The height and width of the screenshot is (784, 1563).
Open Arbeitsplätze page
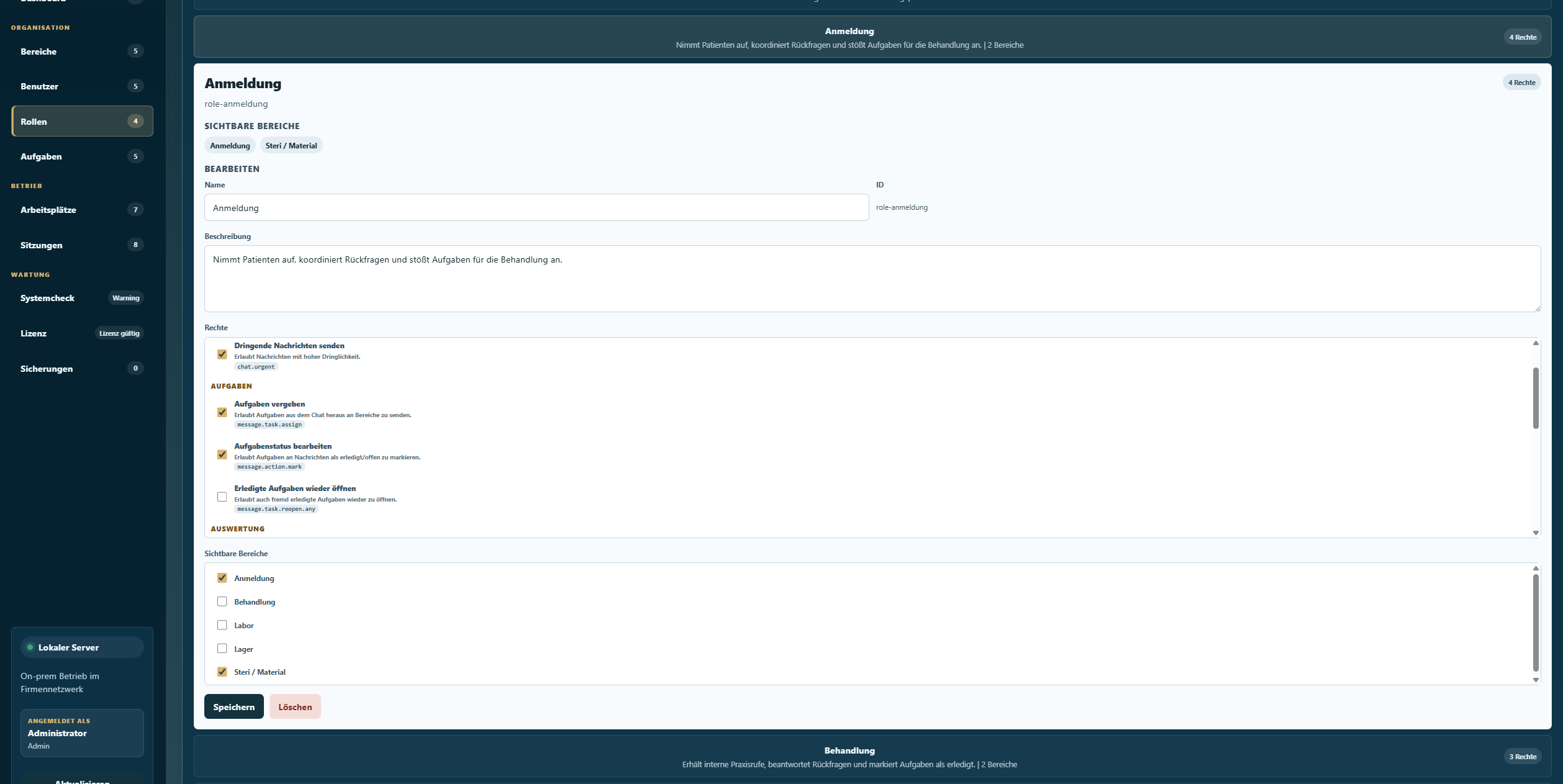(x=82, y=210)
